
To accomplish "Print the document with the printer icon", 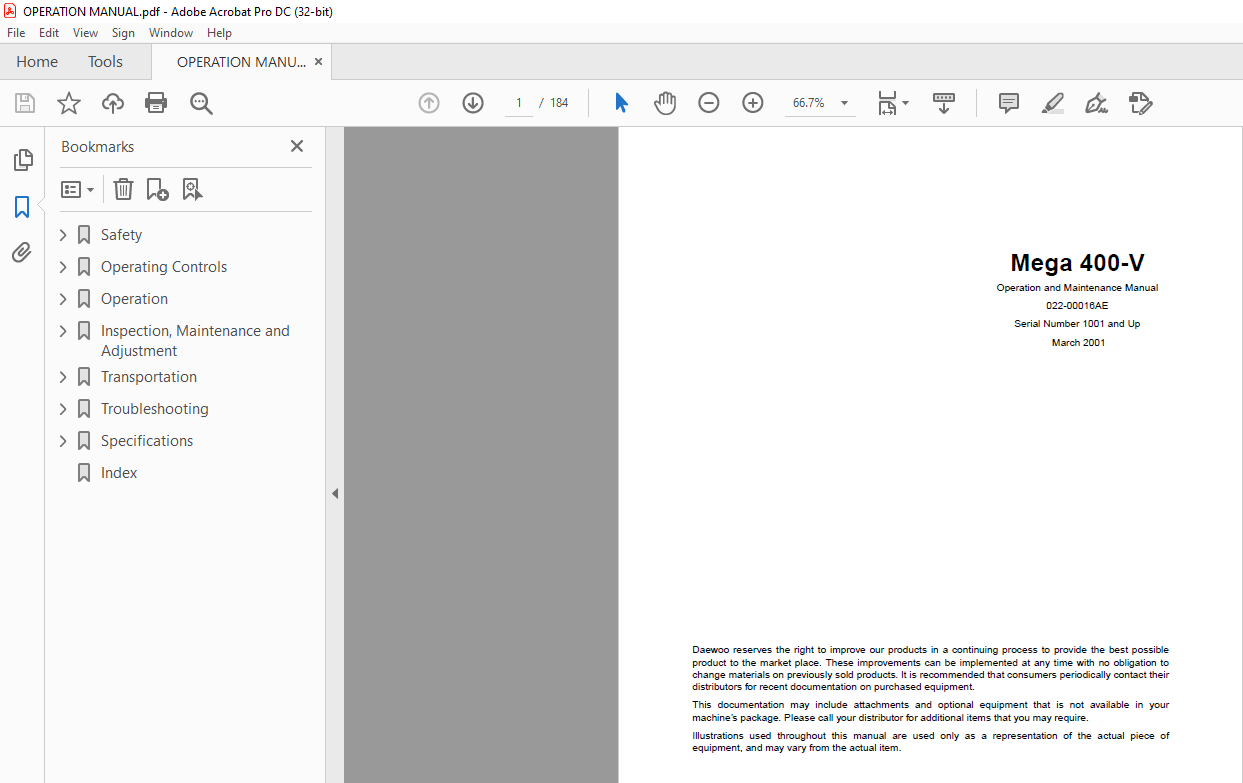I will point(156,103).
